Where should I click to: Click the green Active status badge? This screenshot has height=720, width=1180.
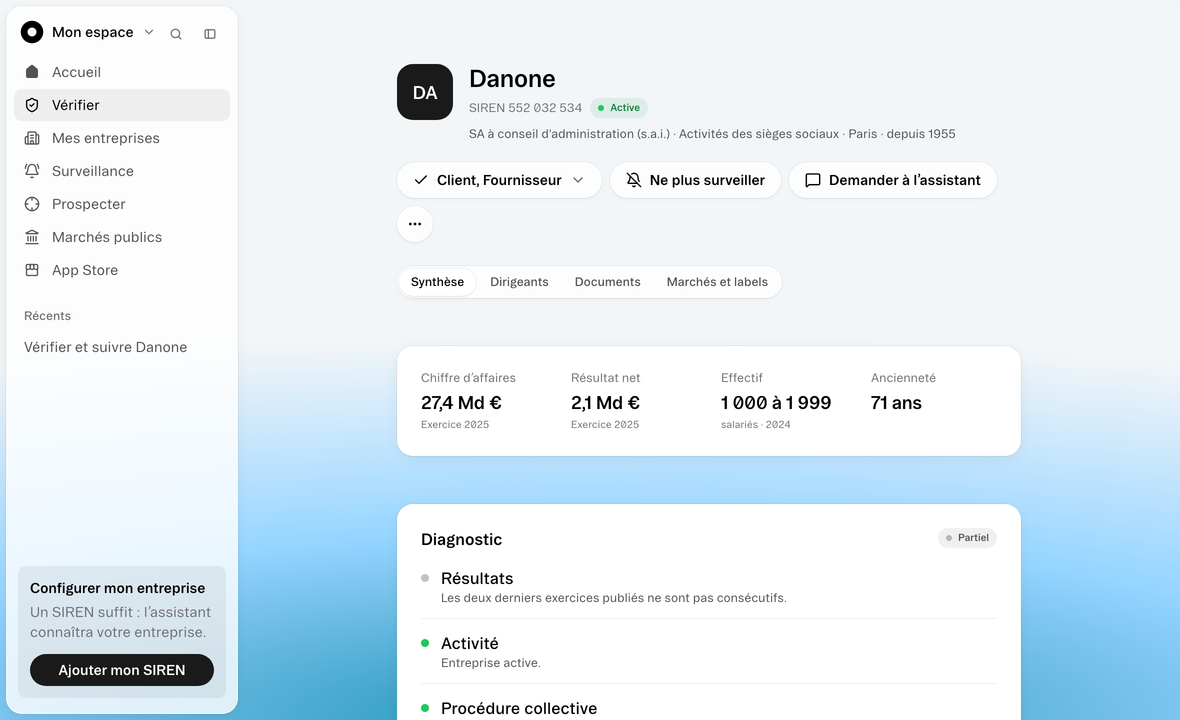tap(619, 108)
